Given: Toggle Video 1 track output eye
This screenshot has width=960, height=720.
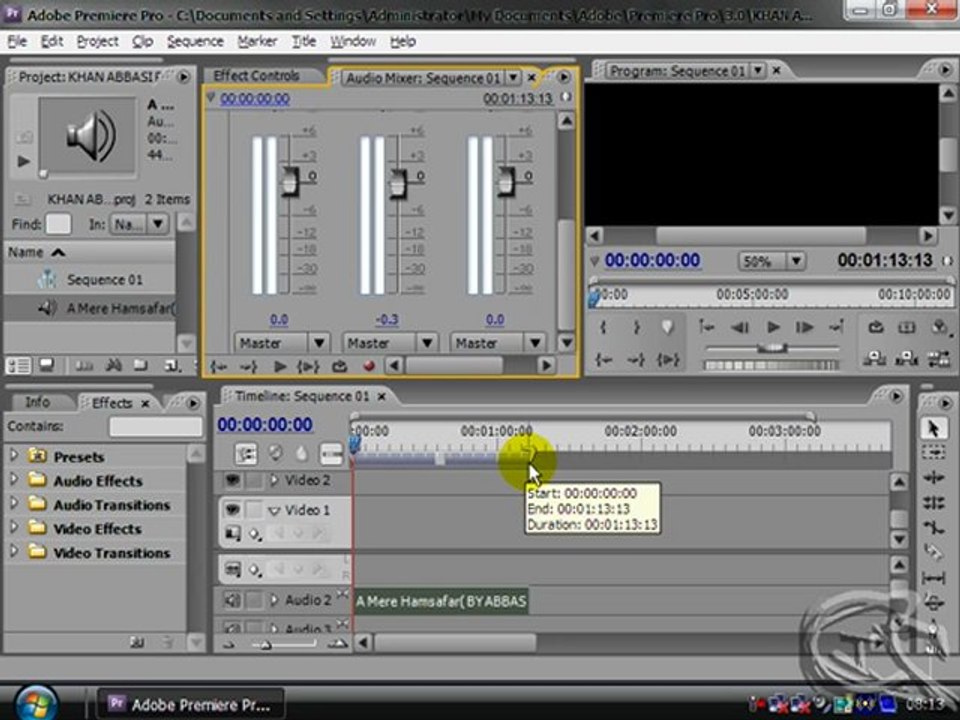Looking at the screenshot, I should pos(232,509).
